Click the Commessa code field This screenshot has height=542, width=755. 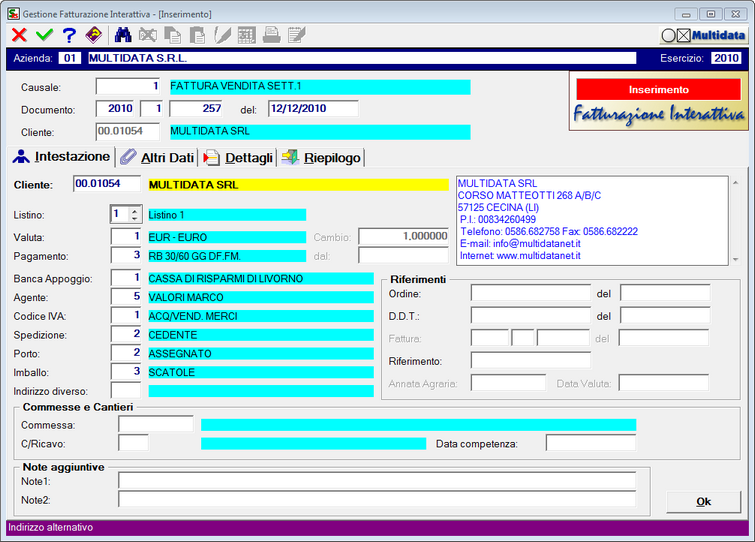tap(156, 425)
